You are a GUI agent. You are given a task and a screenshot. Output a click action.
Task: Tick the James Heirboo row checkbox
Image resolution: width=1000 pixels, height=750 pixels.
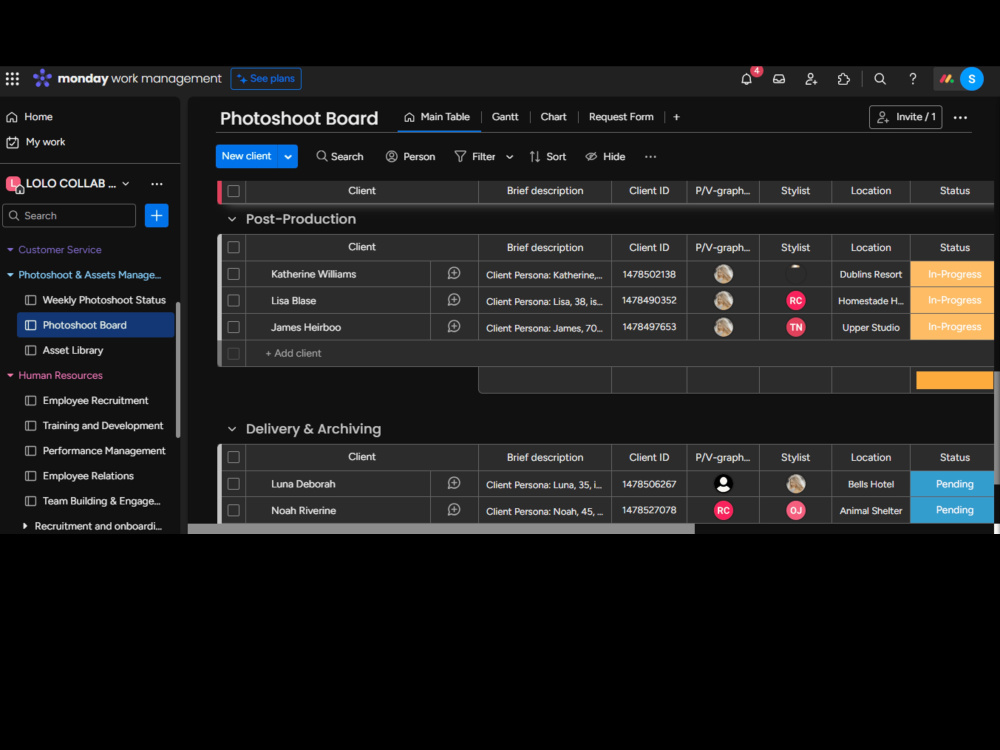[x=233, y=327]
